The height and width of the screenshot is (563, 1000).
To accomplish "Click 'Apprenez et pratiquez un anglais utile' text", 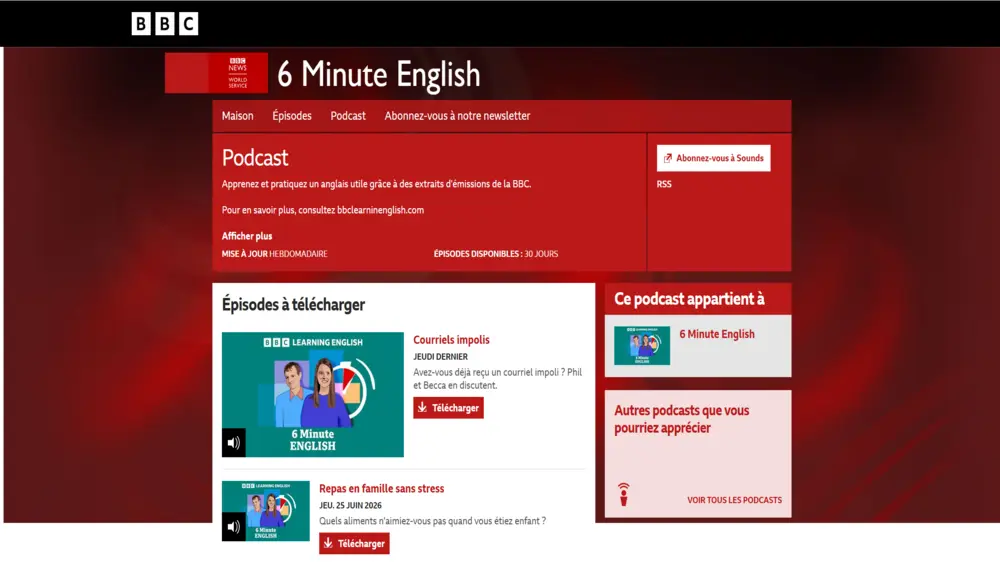I will click(x=376, y=184).
